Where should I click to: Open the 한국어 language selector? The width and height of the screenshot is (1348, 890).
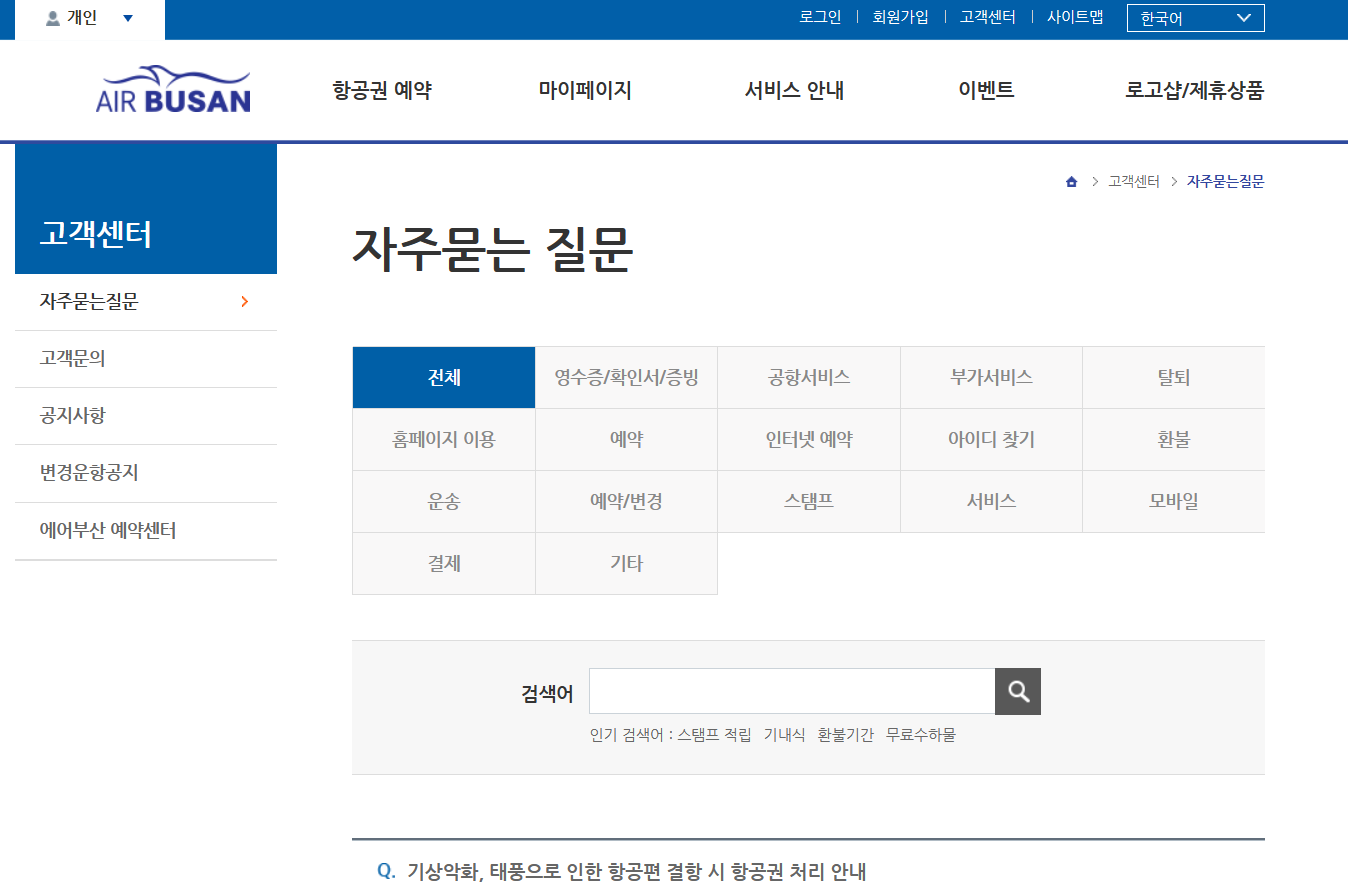pyautogui.click(x=1195, y=17)
